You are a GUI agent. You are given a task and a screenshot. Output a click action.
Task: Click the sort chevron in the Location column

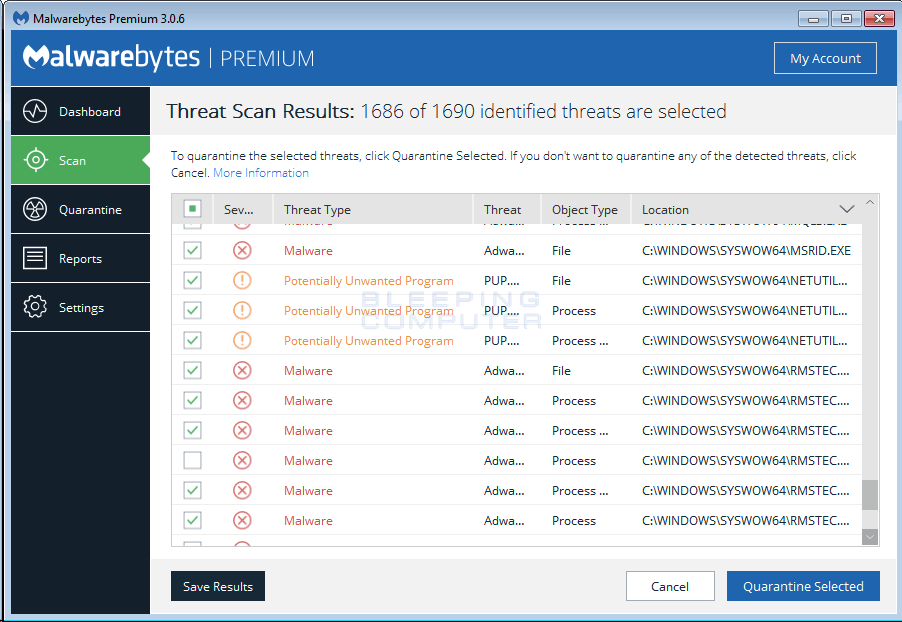click(x=846, y=209)
